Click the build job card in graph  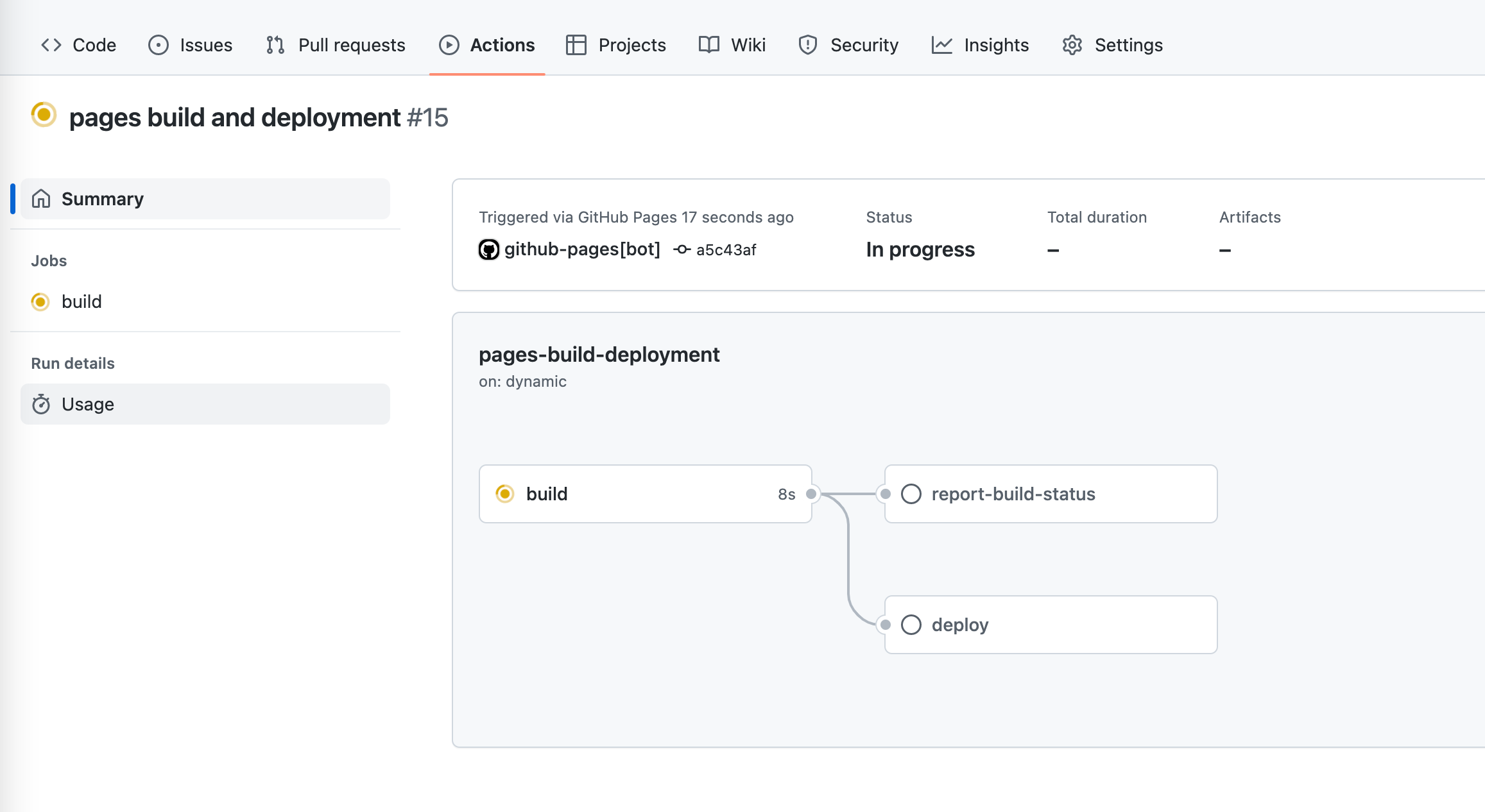(645, 494)
